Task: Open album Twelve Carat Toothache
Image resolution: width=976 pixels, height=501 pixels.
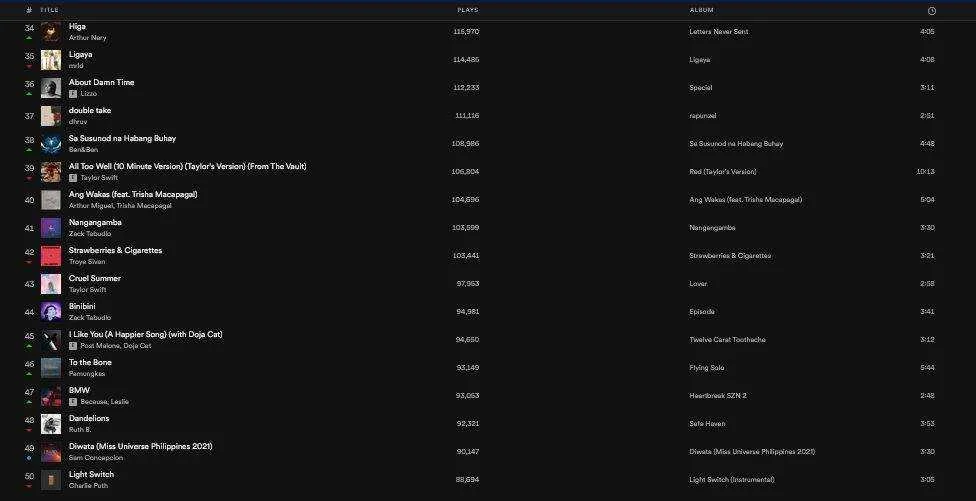Action: click(728, 340)
